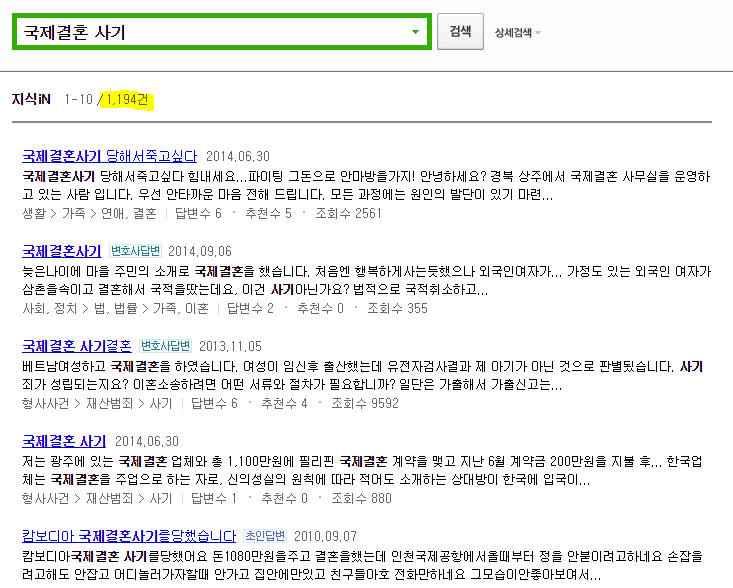The width and height of the screenshot is (733, 588).
Task: Click the 형사사건 > 재산범죄 > 사기 path with 조회수 880
Action: [97, 498]
